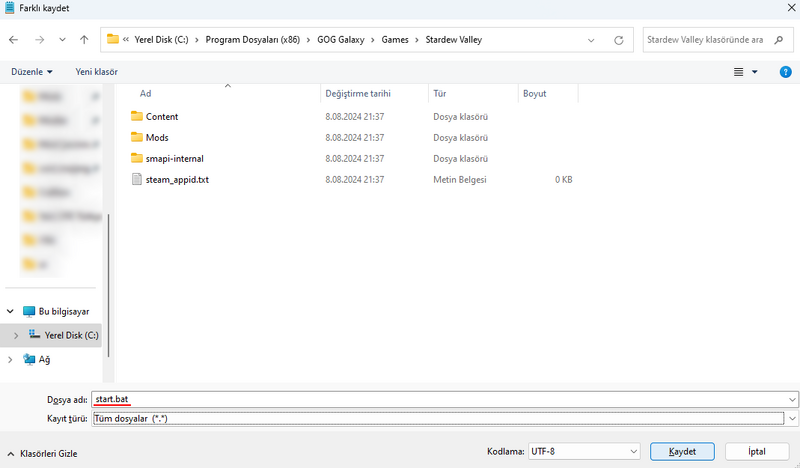This screenshot has width=800, height=468.
Task: Click 8.08.2024 21:37 date of Content
Action: (355, 117)
